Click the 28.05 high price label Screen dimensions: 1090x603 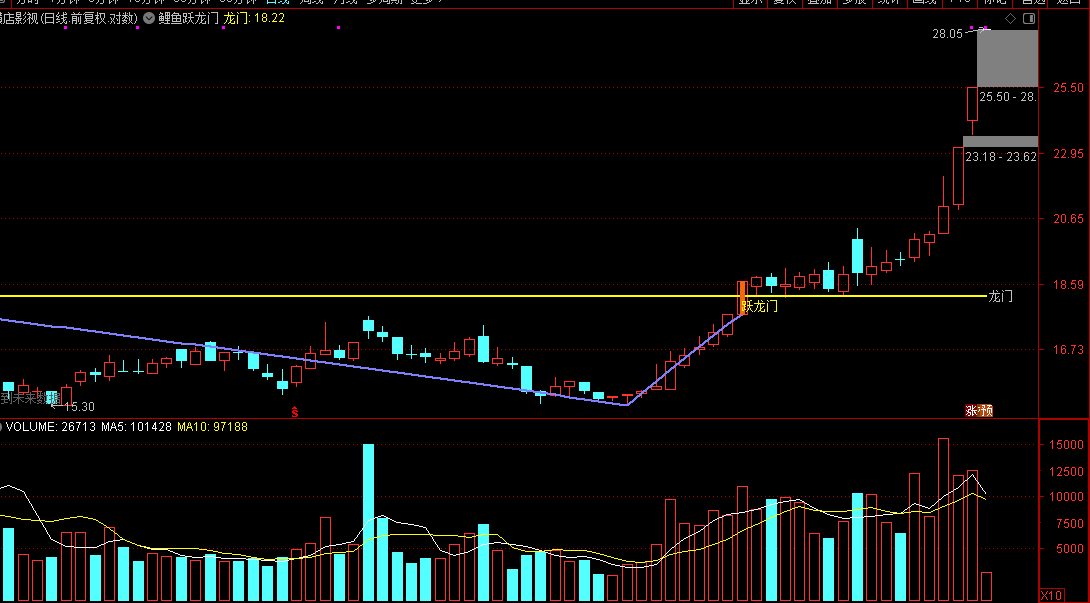(947, 33)
